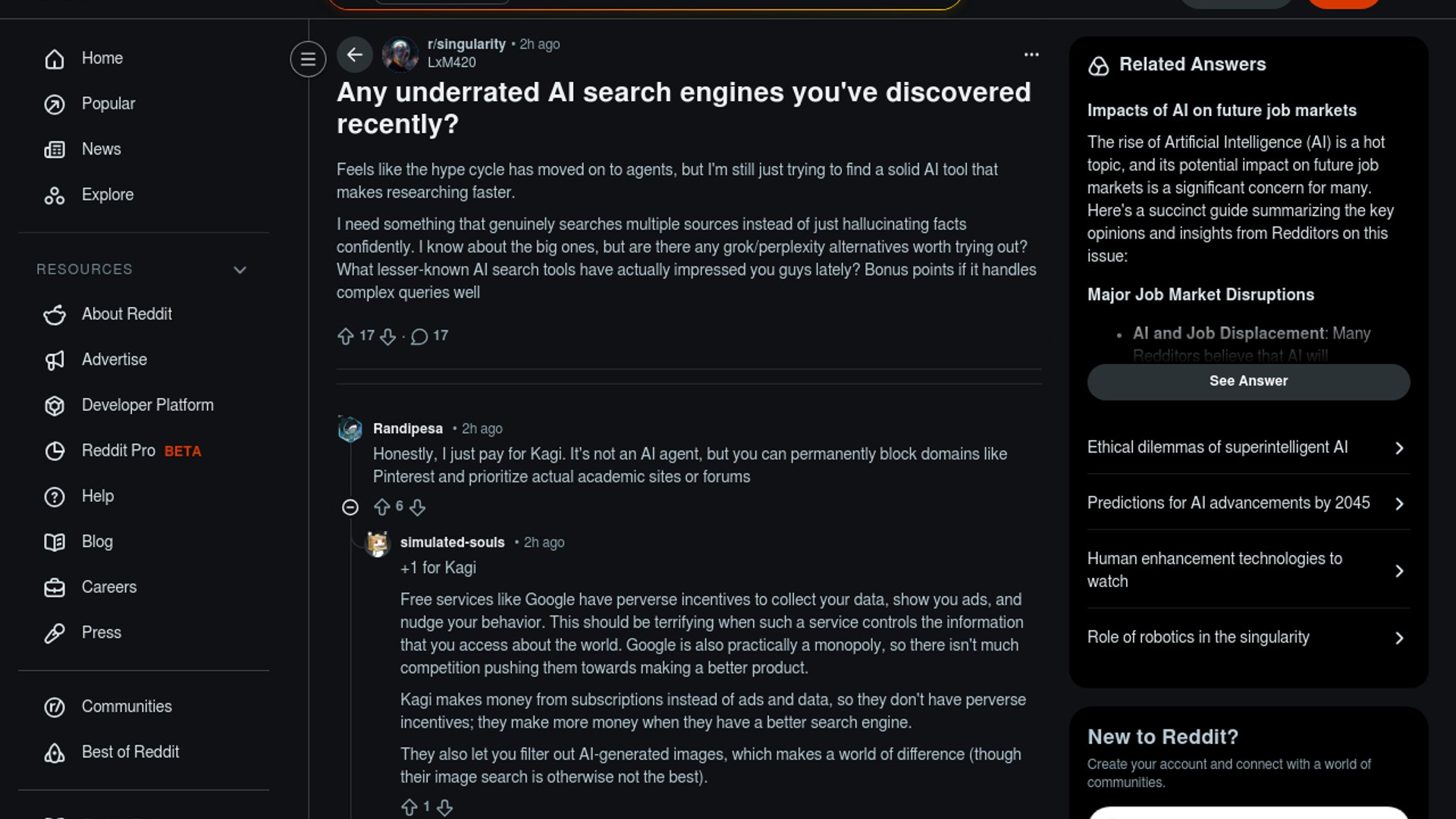Open Explore from the sidebar
This screenshot has width=1456, height=819.
point(108,195)
